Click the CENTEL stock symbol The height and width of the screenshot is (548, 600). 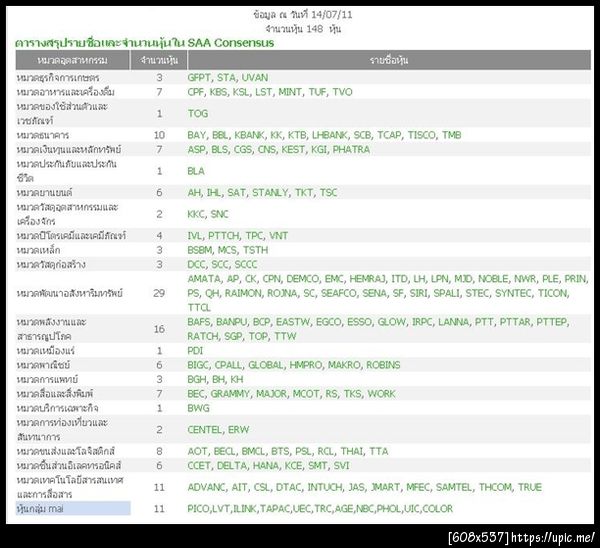click(x=205, y=430)
